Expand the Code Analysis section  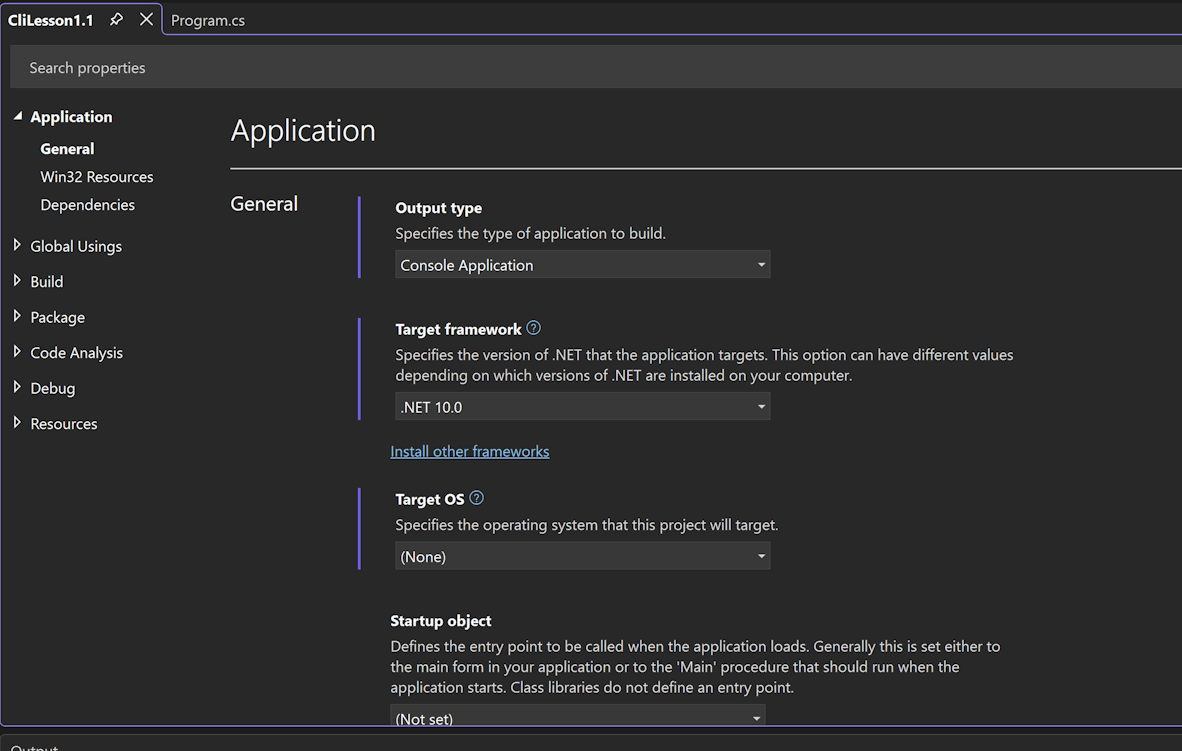coord(17,353)
